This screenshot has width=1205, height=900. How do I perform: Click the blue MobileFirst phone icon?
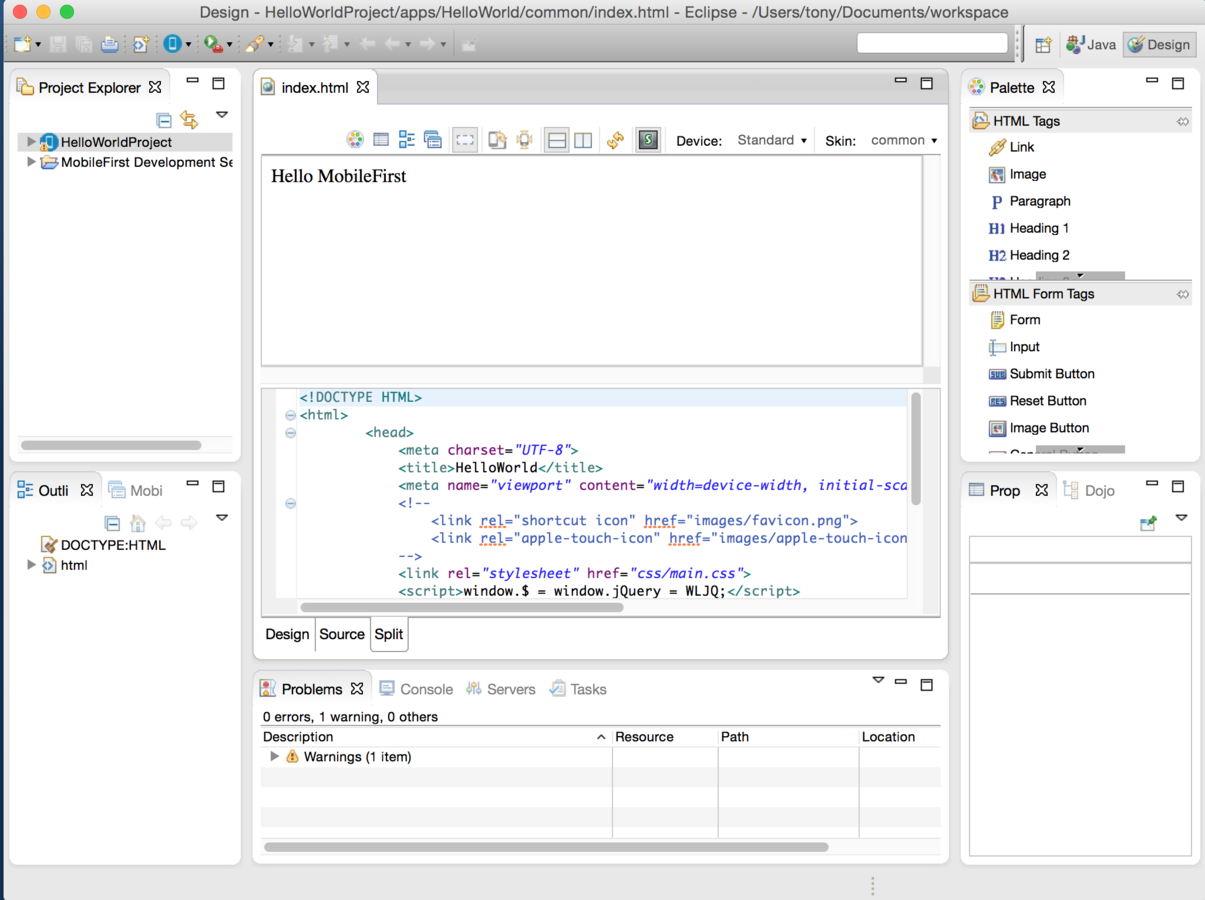(172, 44)
